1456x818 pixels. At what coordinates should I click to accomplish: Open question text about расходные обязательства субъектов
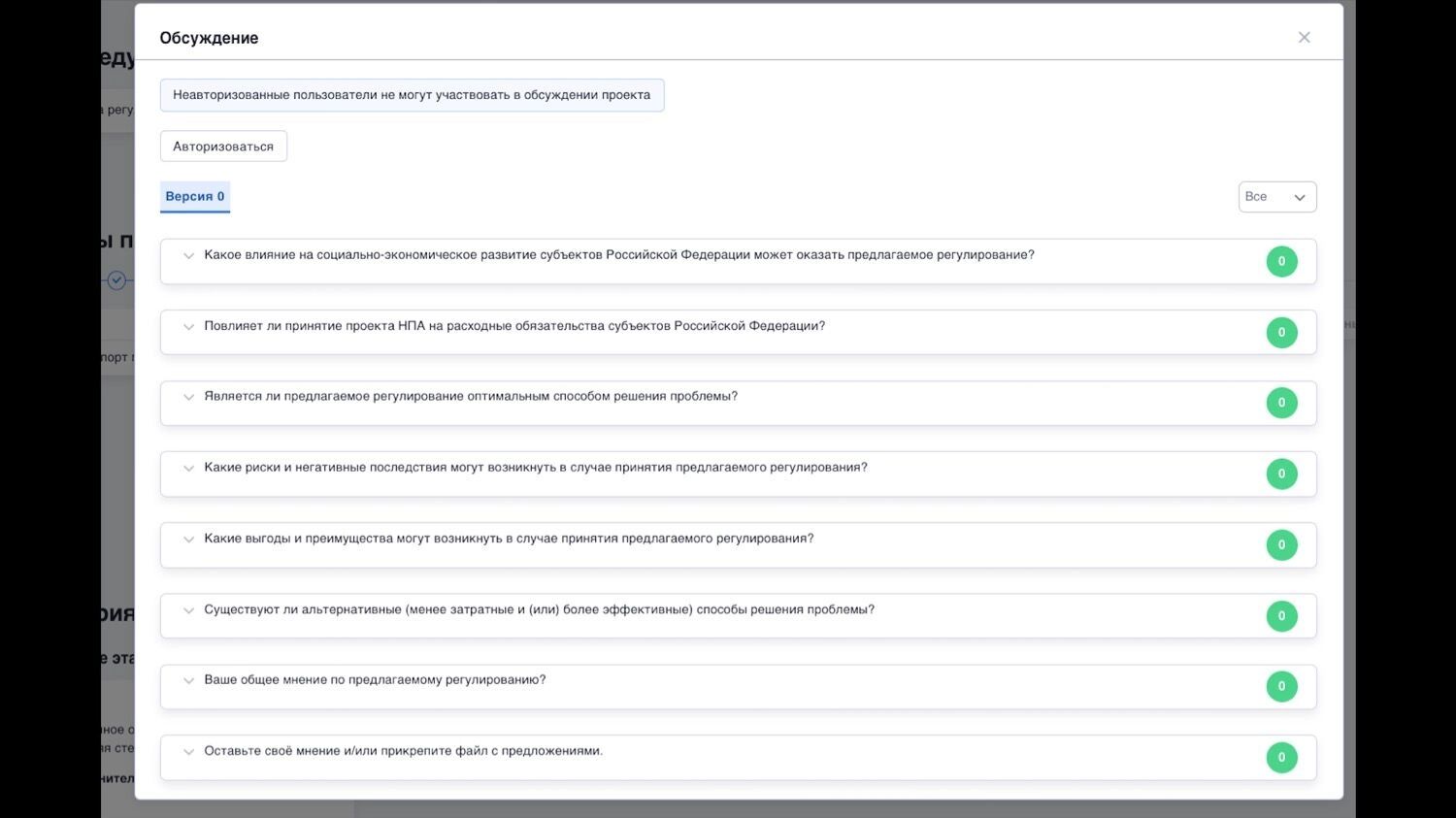pos(514,326)
